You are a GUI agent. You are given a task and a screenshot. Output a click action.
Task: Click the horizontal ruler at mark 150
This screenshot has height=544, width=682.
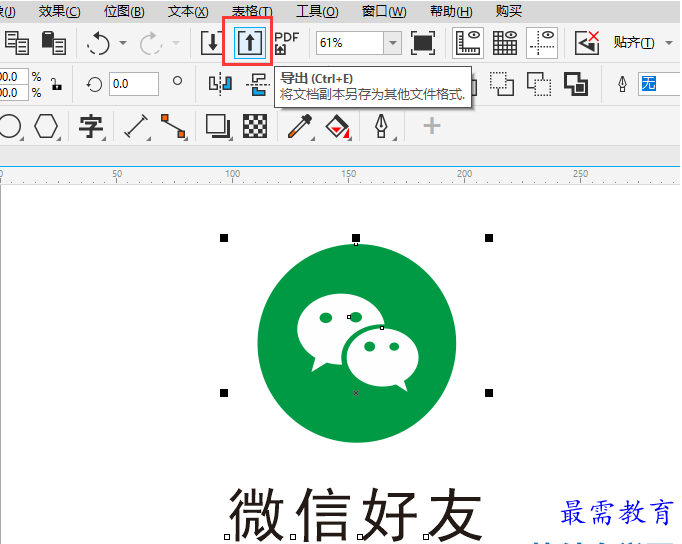(x=348, y=174)
